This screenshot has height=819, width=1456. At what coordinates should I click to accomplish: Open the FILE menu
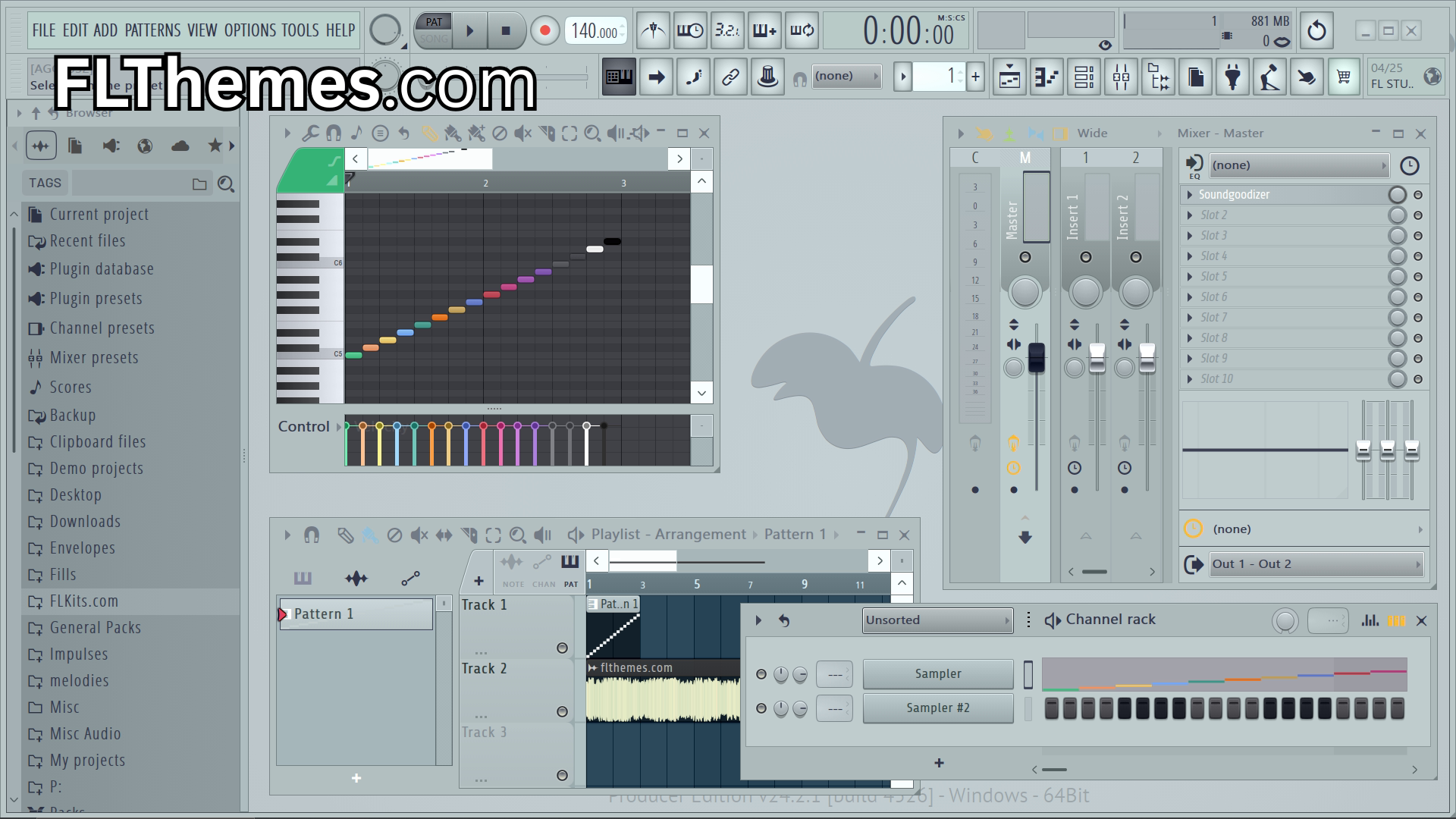click(44, 30)
